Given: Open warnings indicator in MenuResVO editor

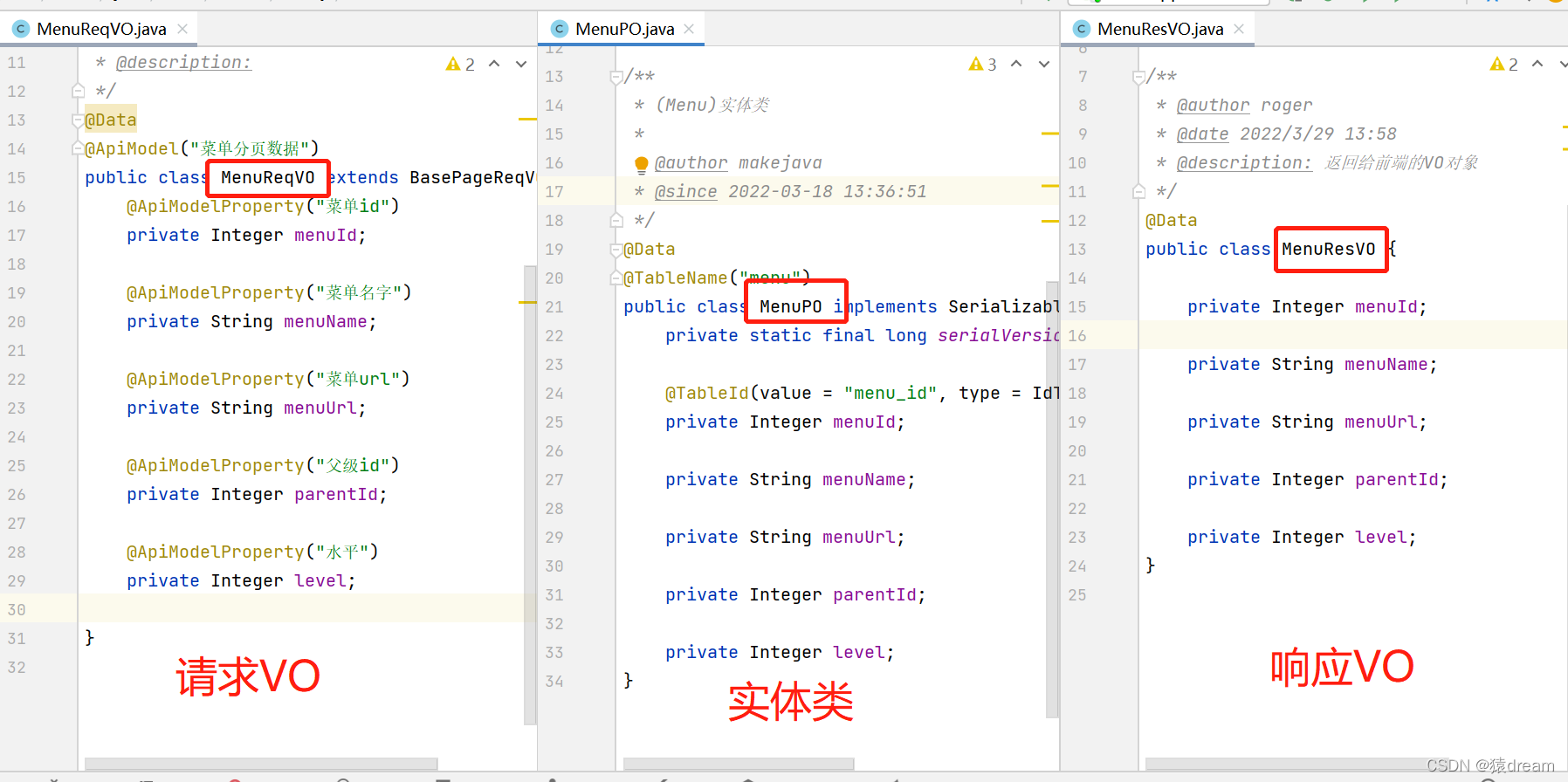Looking at the screenshot, I should [x=1503, y=64].
